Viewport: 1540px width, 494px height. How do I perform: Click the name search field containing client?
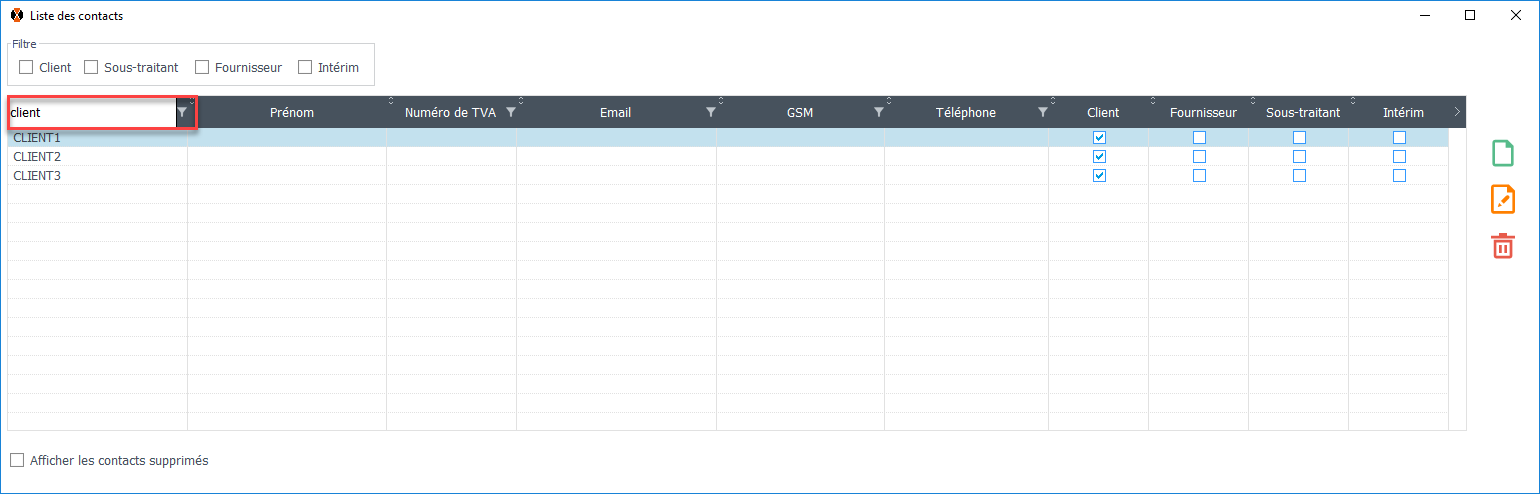pyautogui.click(x=90, y=113)
